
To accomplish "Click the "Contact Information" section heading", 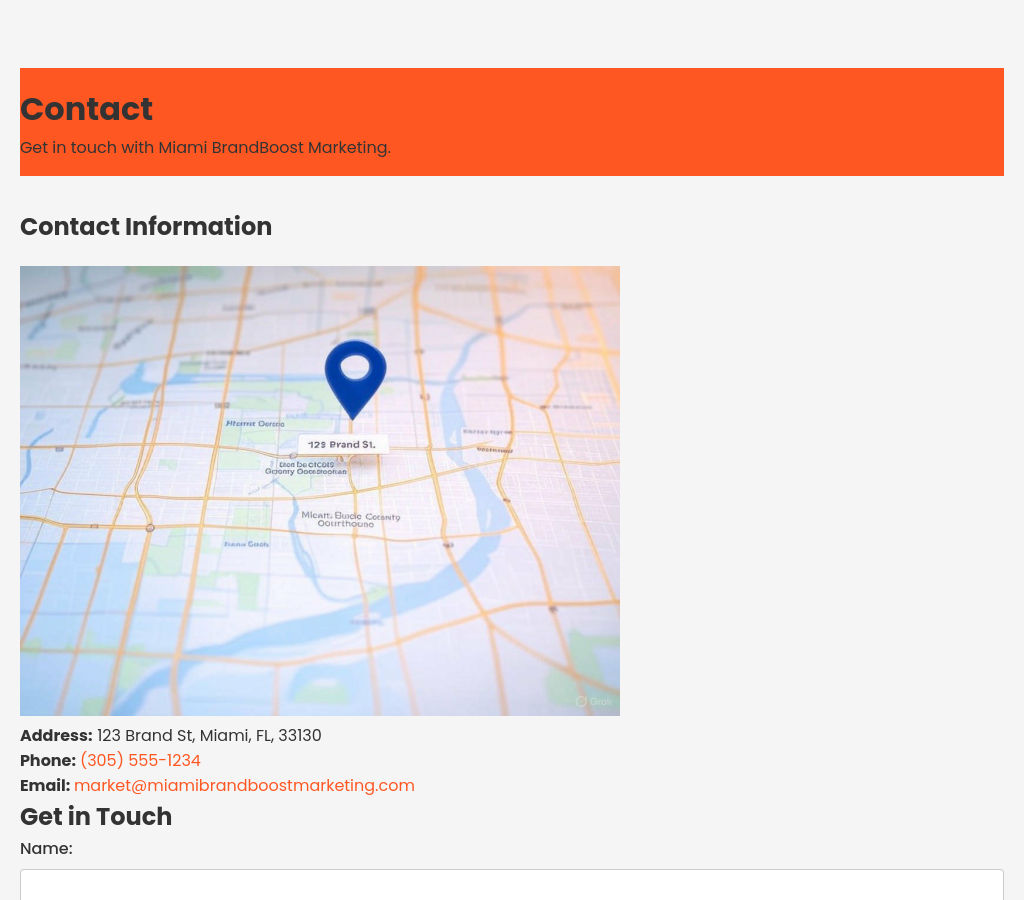I will [x=146, y=227].
